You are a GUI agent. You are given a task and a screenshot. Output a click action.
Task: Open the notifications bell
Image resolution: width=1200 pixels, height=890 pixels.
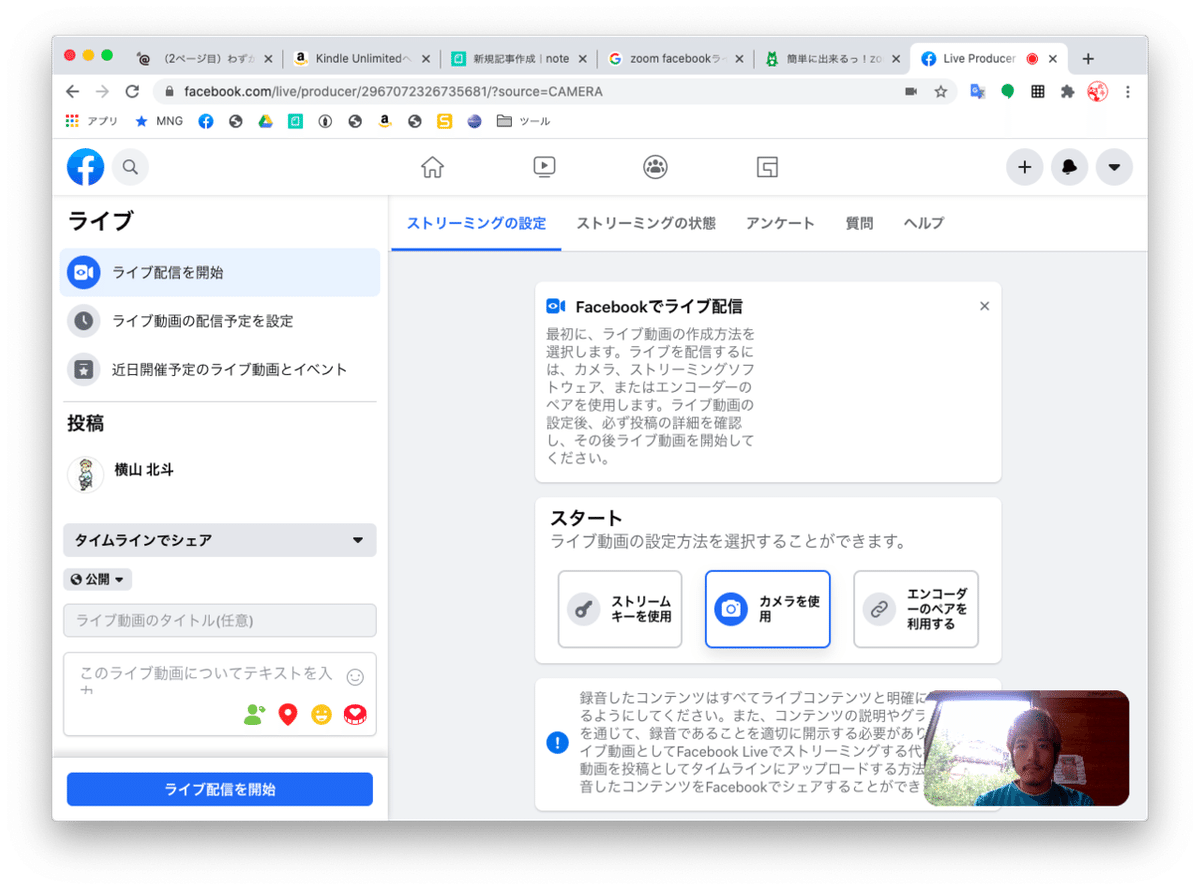[1069, 167]
